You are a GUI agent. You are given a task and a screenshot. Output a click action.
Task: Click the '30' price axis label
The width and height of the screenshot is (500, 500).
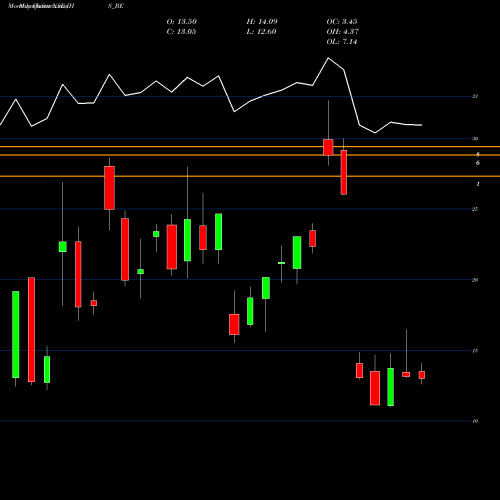(x=475, y=139)
